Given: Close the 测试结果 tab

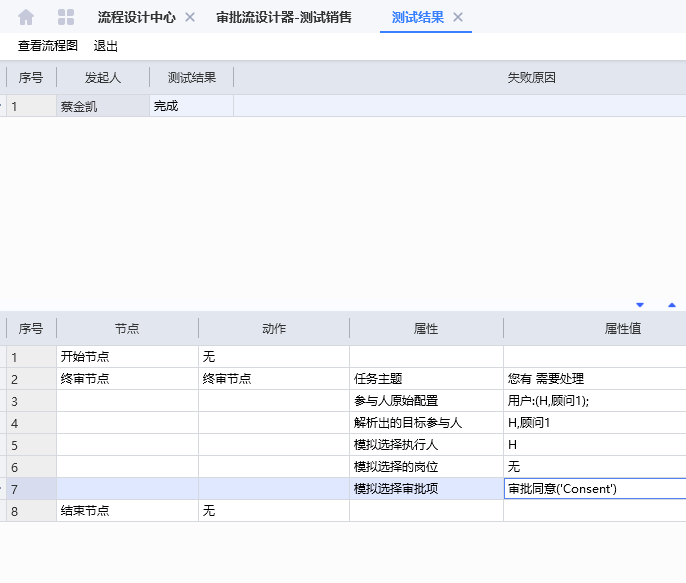Looking at the screenshot, I should point(458,17).
